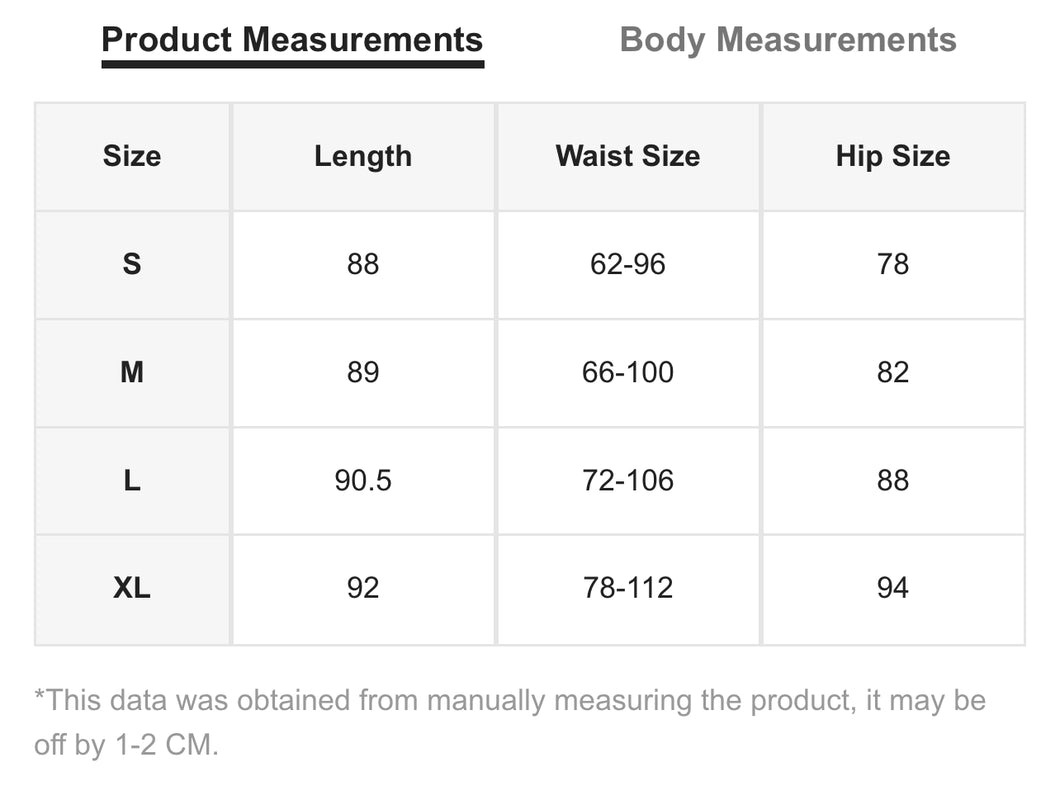Screen dimensions: 1060x786
Task: Click the 90.5 length cell
Action: 363,481
